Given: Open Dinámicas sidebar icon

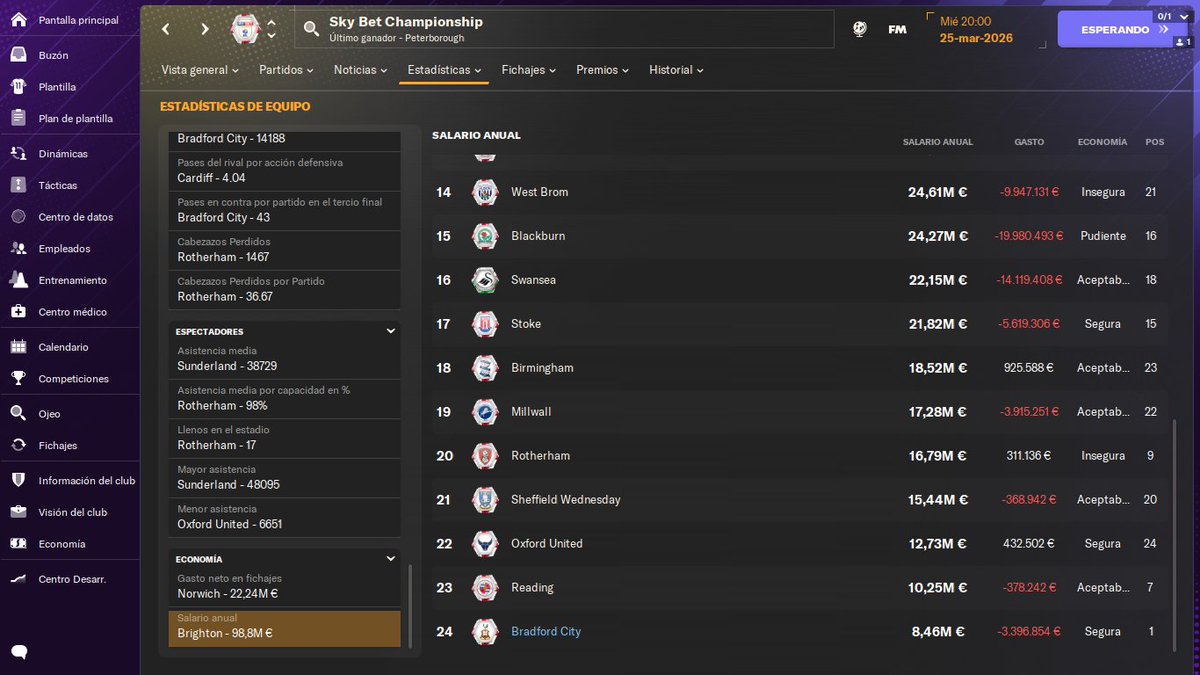Looking at the screenshot, I should 18,154.
